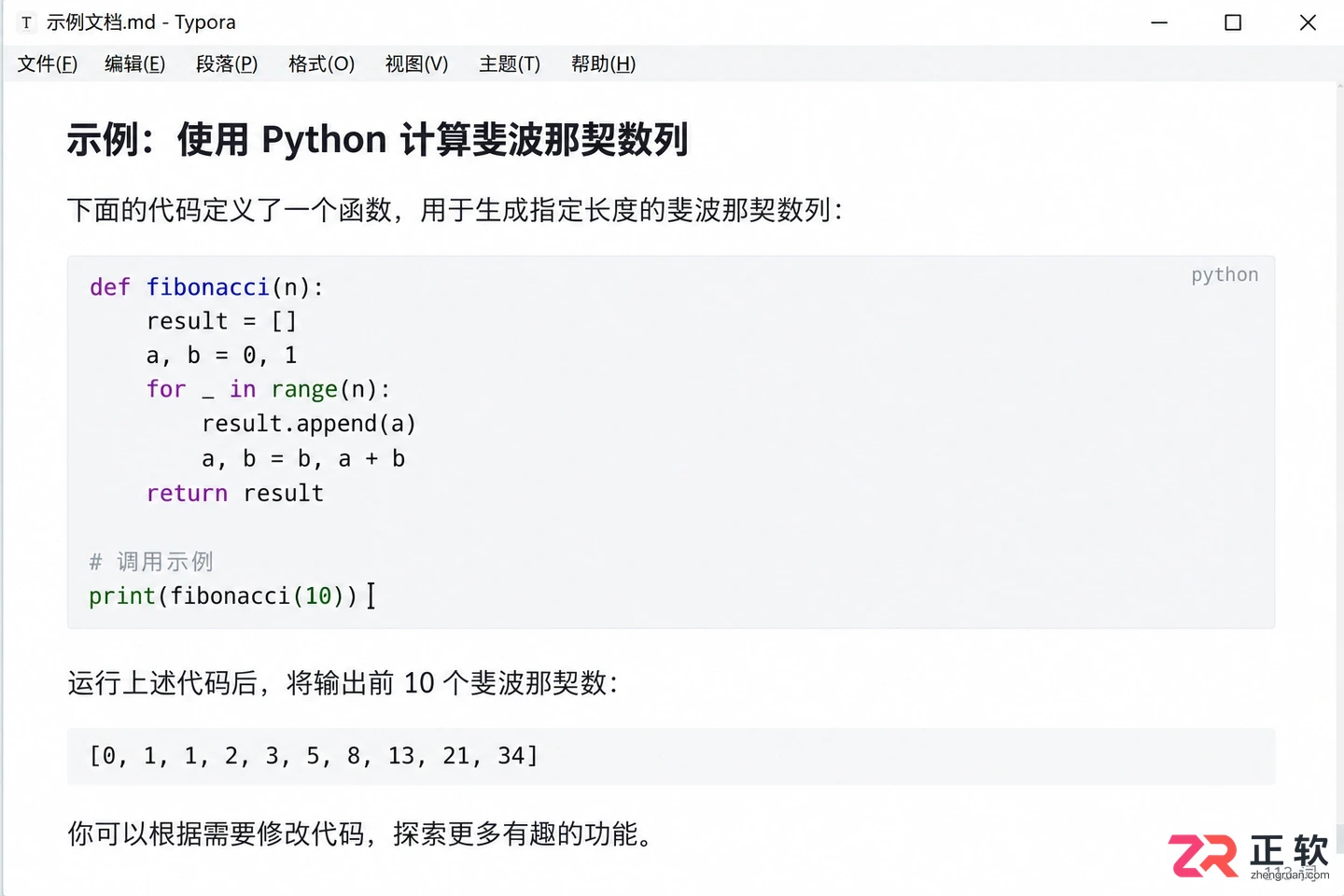Click the paragraph 你可以根据需要修改代码
This screenshot has height=896, width=1344.
[x=361, y=833]
